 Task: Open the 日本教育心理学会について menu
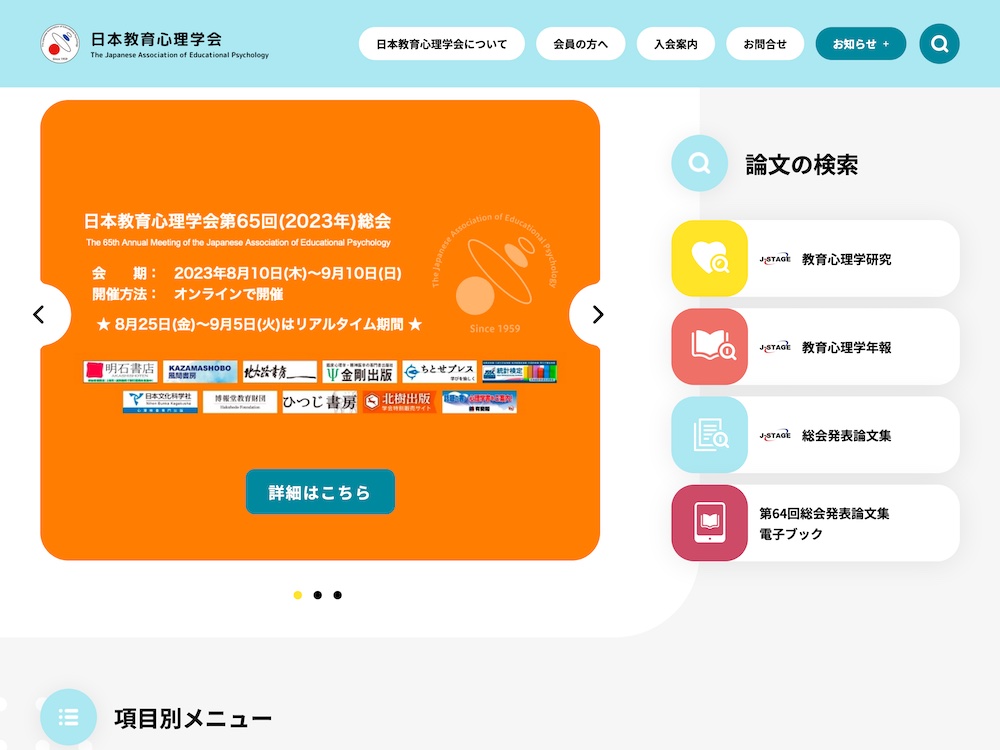pyautogui.click(x=441, y=44)
